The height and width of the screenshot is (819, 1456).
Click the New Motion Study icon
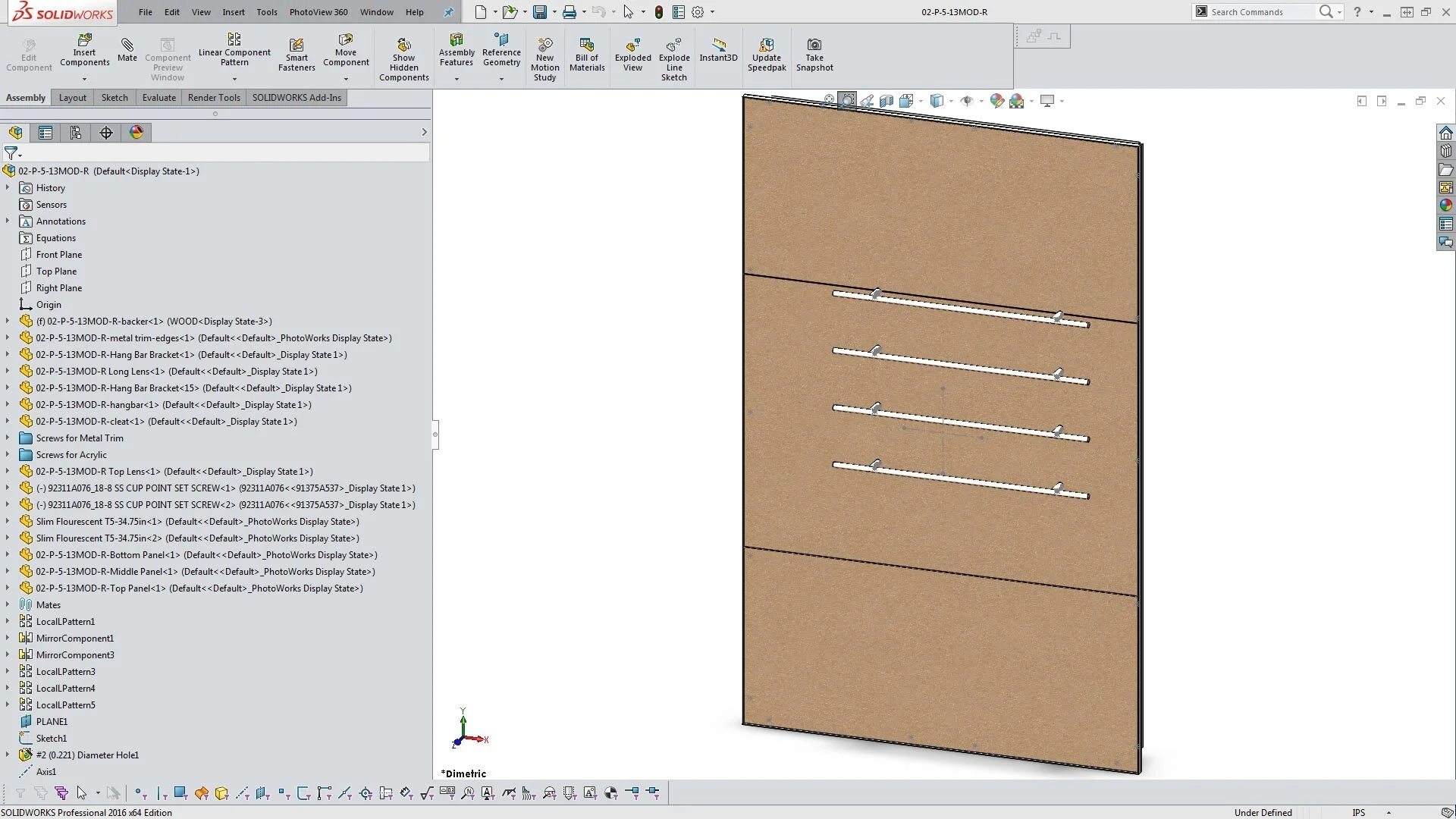tap(544, 45)
